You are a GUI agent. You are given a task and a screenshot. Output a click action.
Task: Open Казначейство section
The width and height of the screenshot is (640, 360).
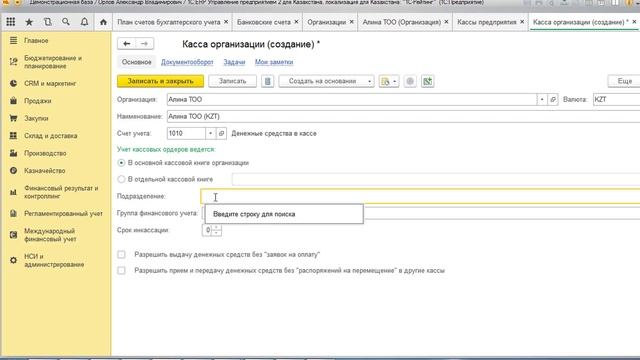(x=44, y=171)
